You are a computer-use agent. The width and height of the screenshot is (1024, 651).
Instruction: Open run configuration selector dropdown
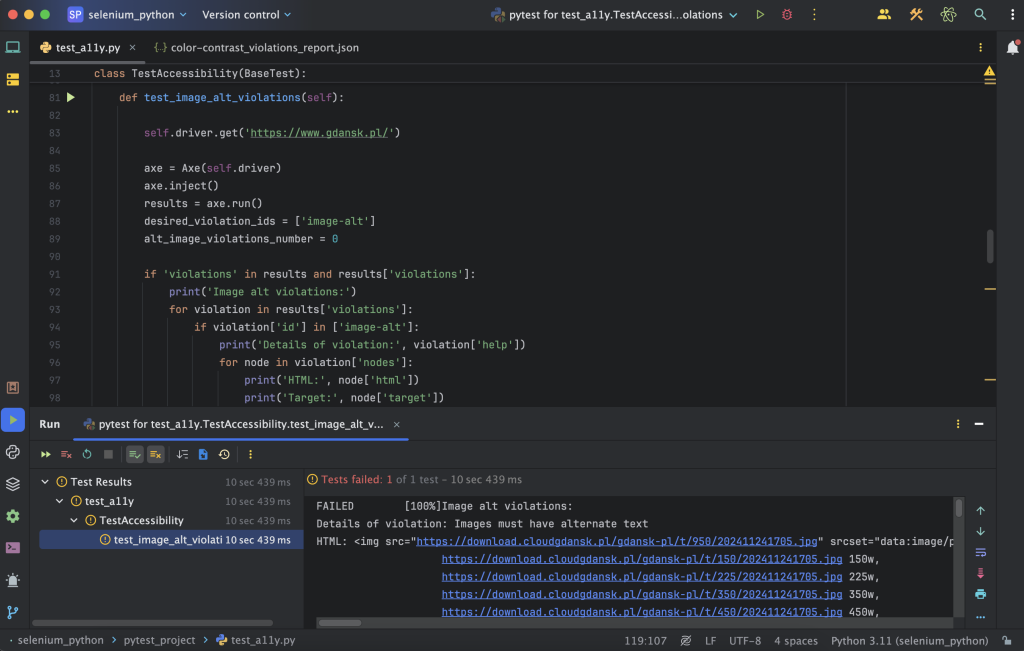click(x=615, y=14)
